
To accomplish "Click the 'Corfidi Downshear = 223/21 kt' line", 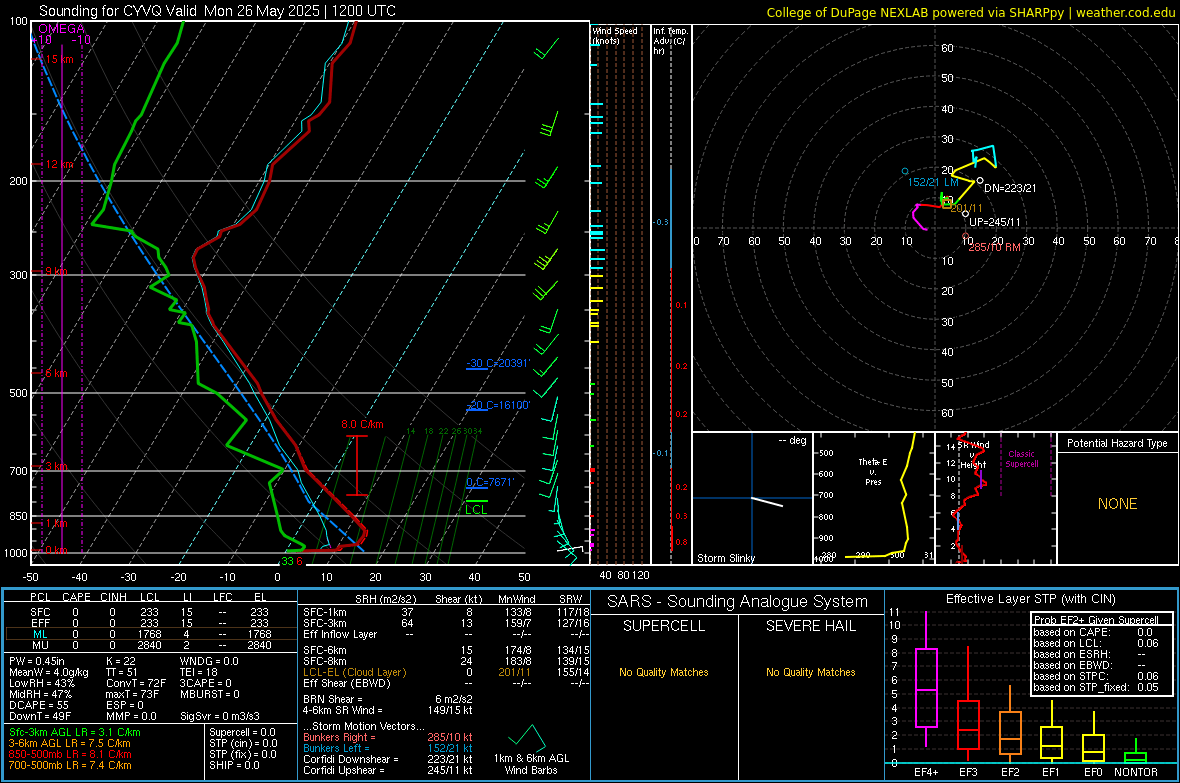I will [388, 760].
